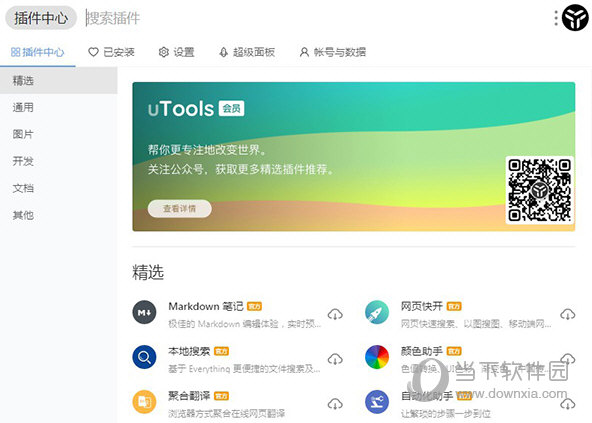Viewport: 592px width, 423px height.
Task: Click the 本地搜索 magnifier icon
Action: click(x=144, y=357)
